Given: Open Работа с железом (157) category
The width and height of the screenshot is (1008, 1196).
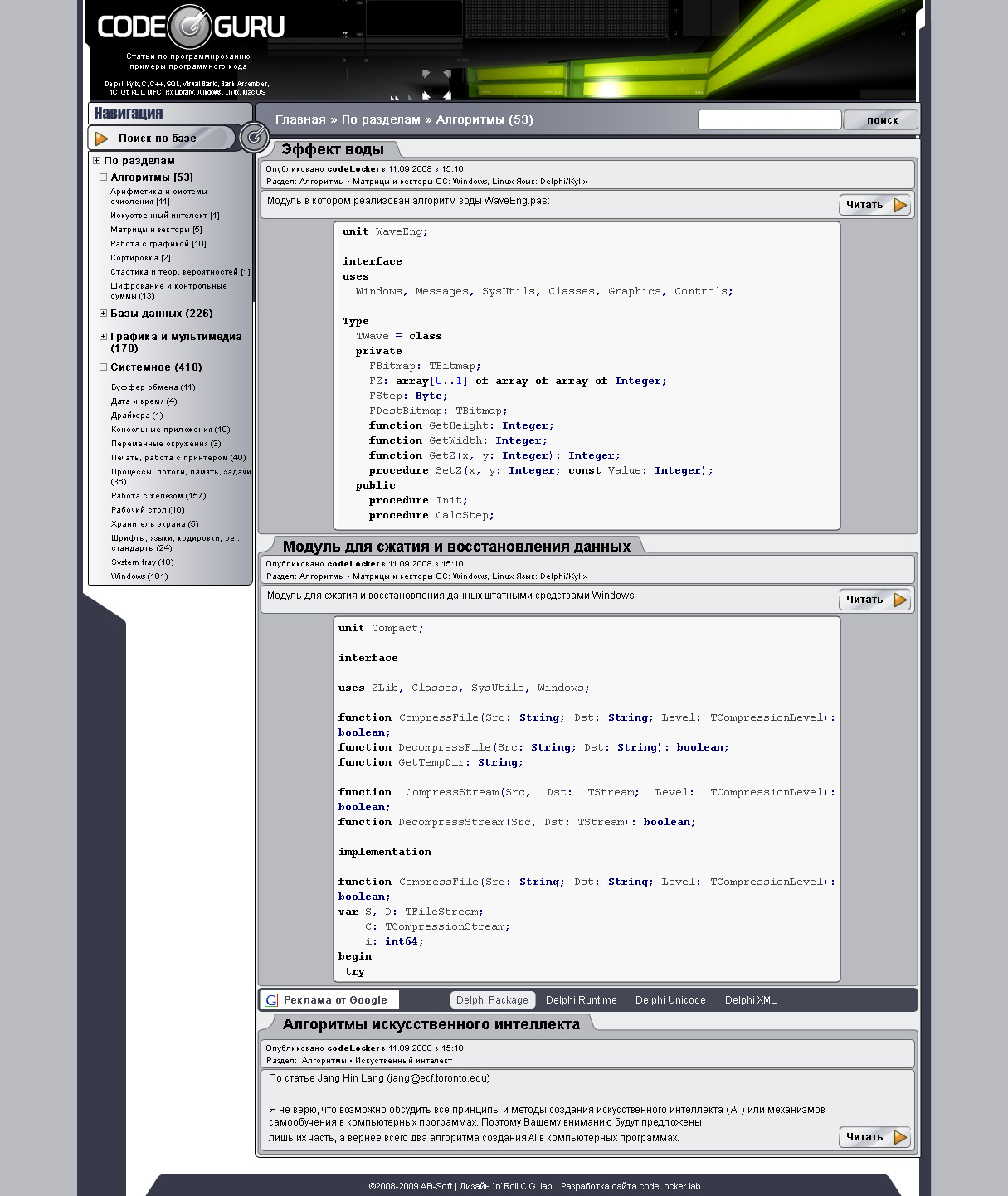Looking at the screenshot, I should tap(158, 496).
